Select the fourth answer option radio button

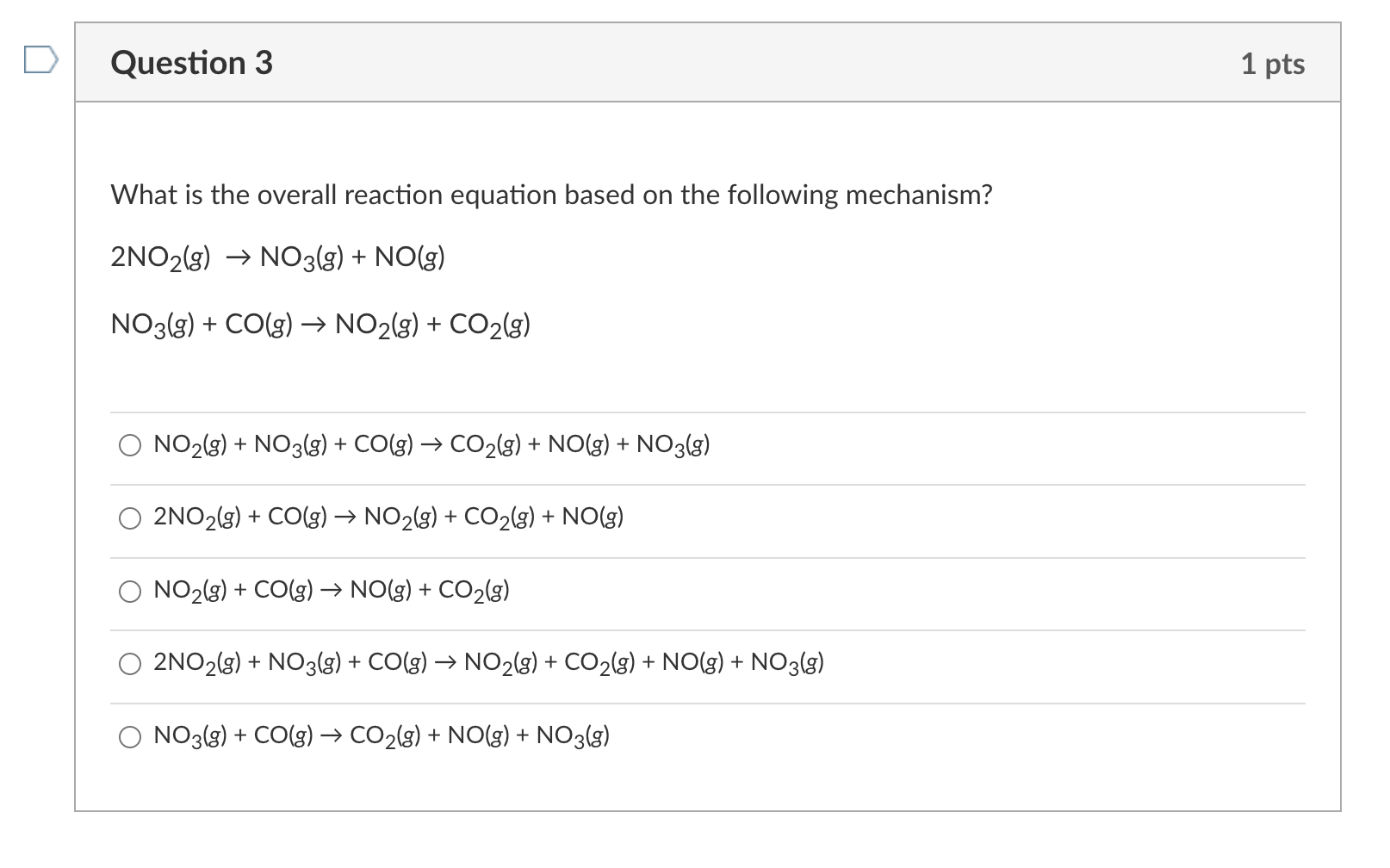pyautogui.click(x=131, y=663)
